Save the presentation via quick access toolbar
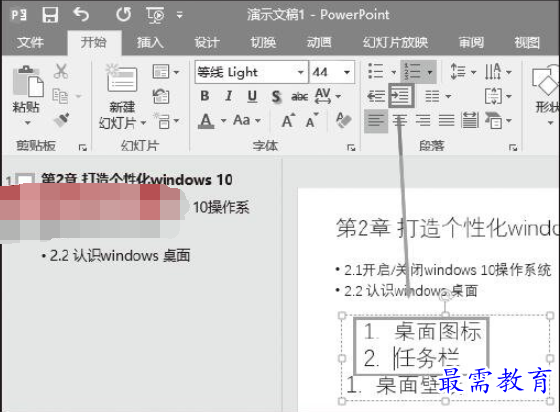The width and height of the screenshot is (560, 412). click(50, 15)
